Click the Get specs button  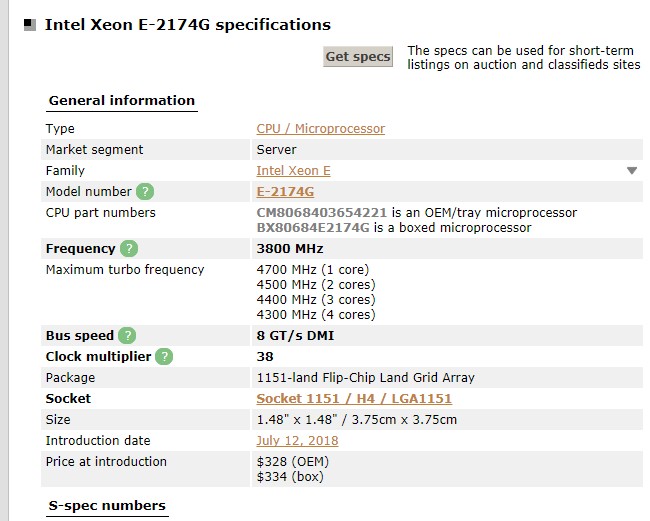pyautogui.click(x=358, y=56)
